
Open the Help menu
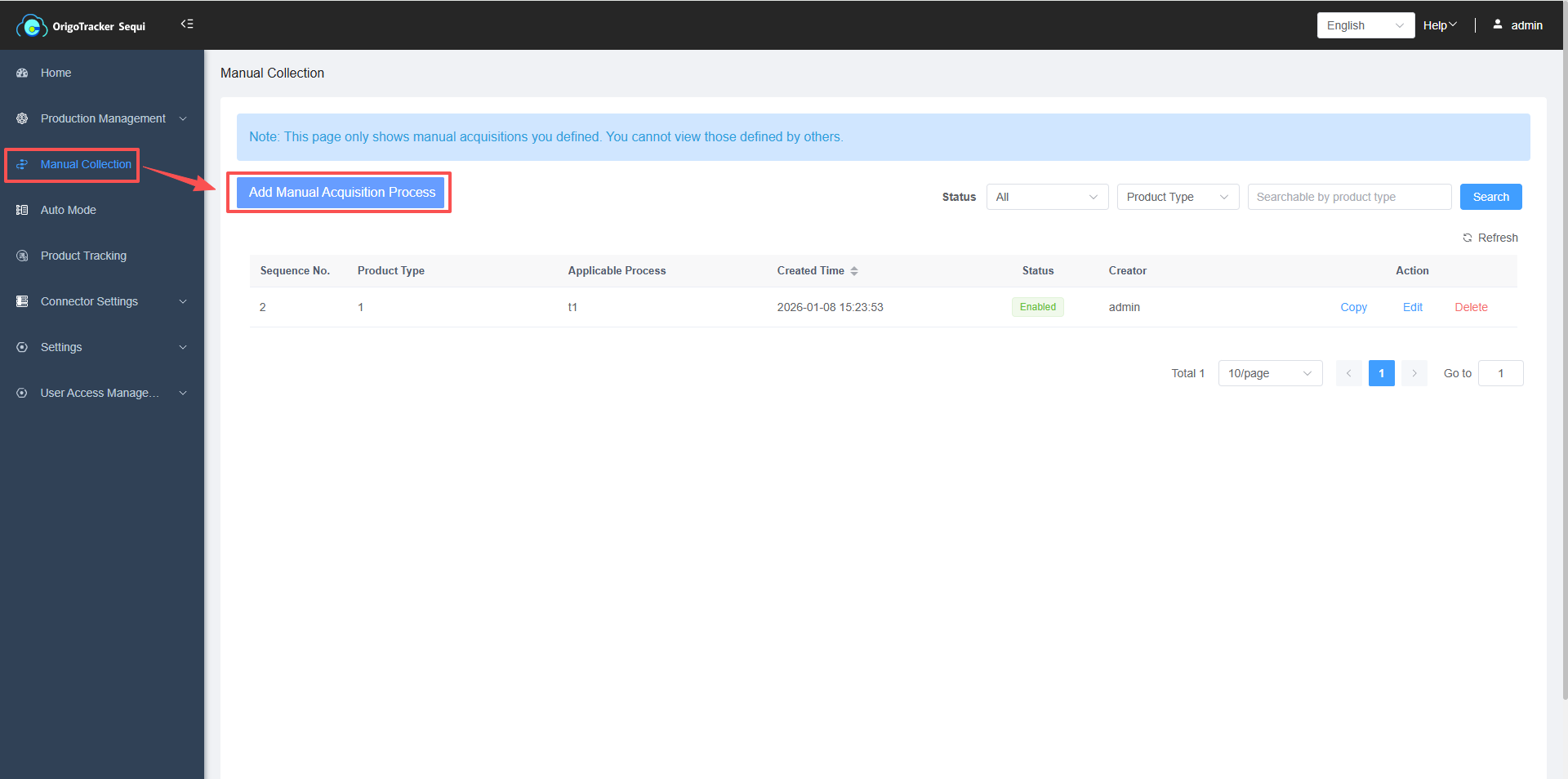(1439, 25)
